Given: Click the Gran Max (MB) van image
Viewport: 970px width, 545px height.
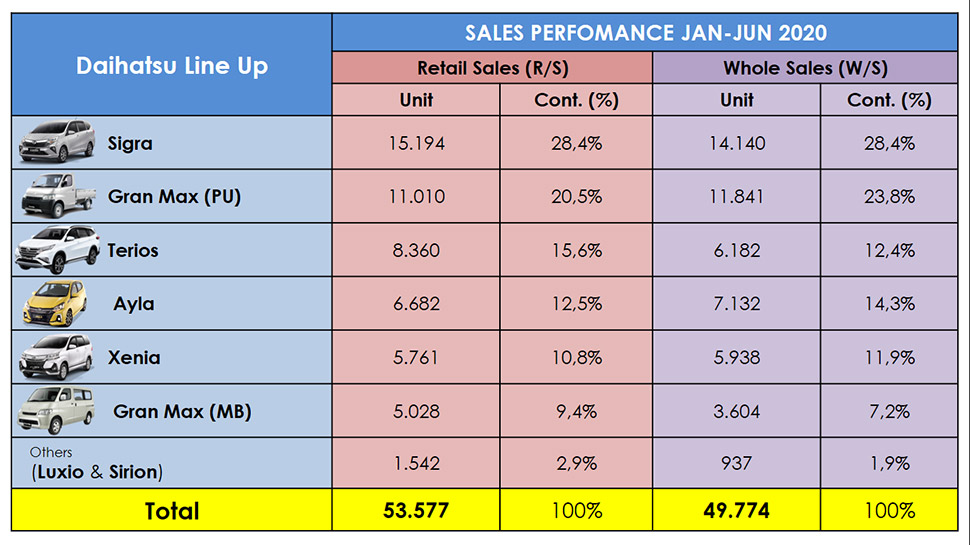Looking at the screenshot, I should click(x=56, y=410).
